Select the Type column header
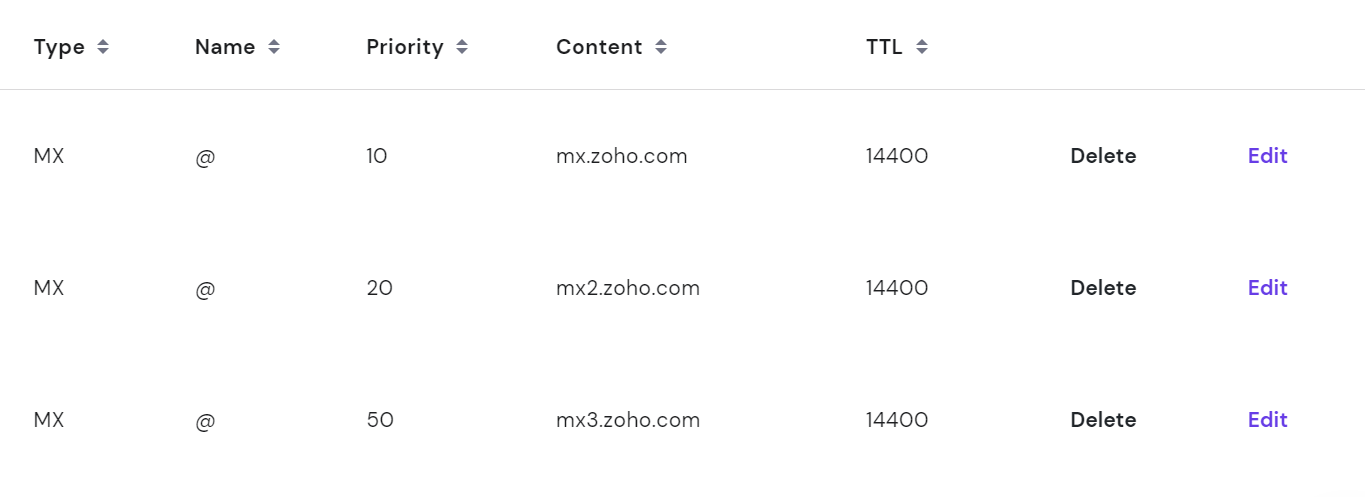The height and width of the screenshot is (497, 1365). pos(59,47)
